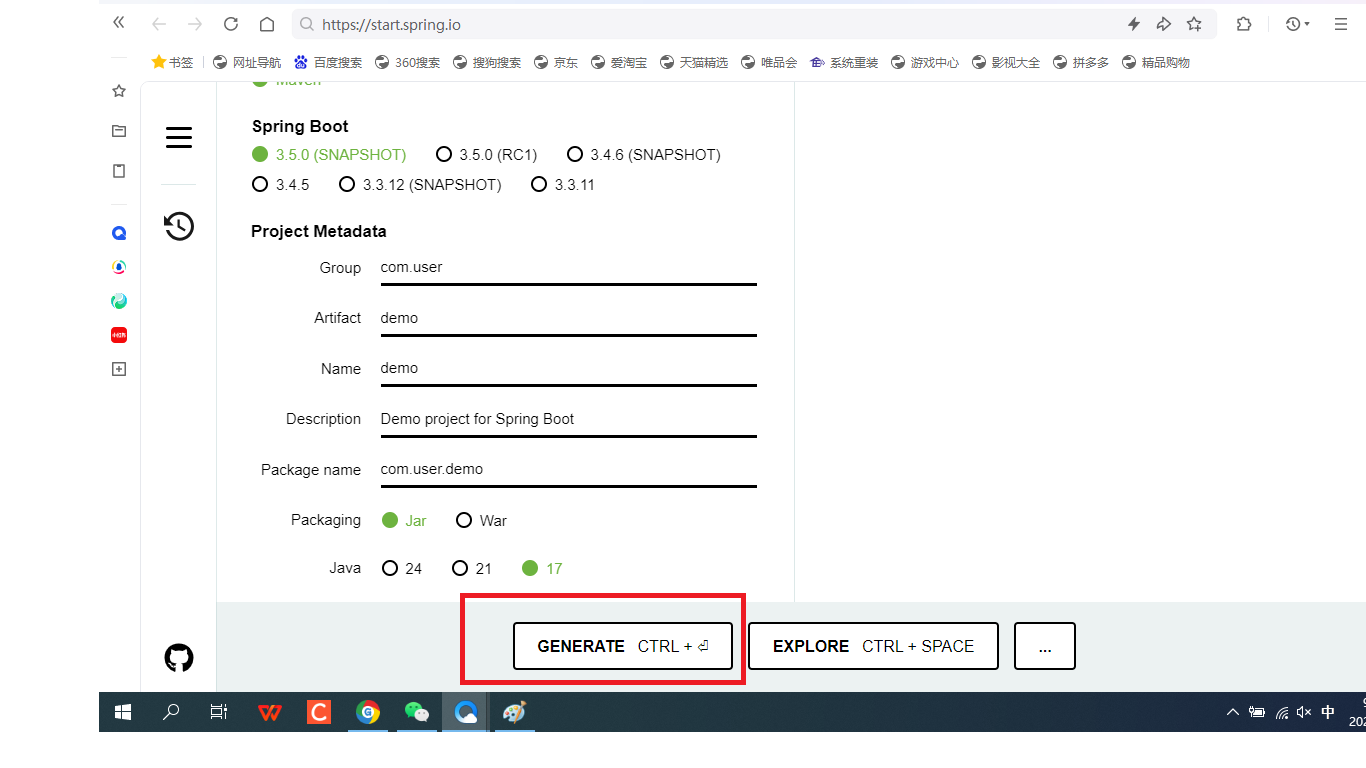The width and height of the screenshot is (1366, 768).
Task: Choose War packaging
Action: (481, 520)
